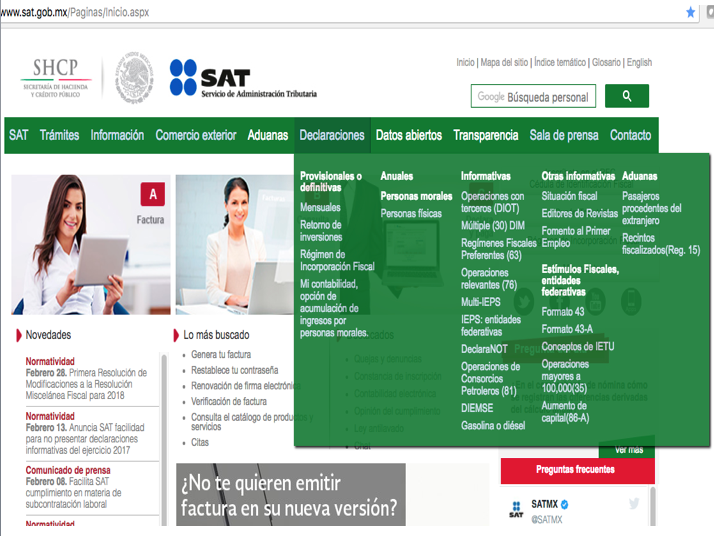Open Mi contabilidad option link

(334, 308)
